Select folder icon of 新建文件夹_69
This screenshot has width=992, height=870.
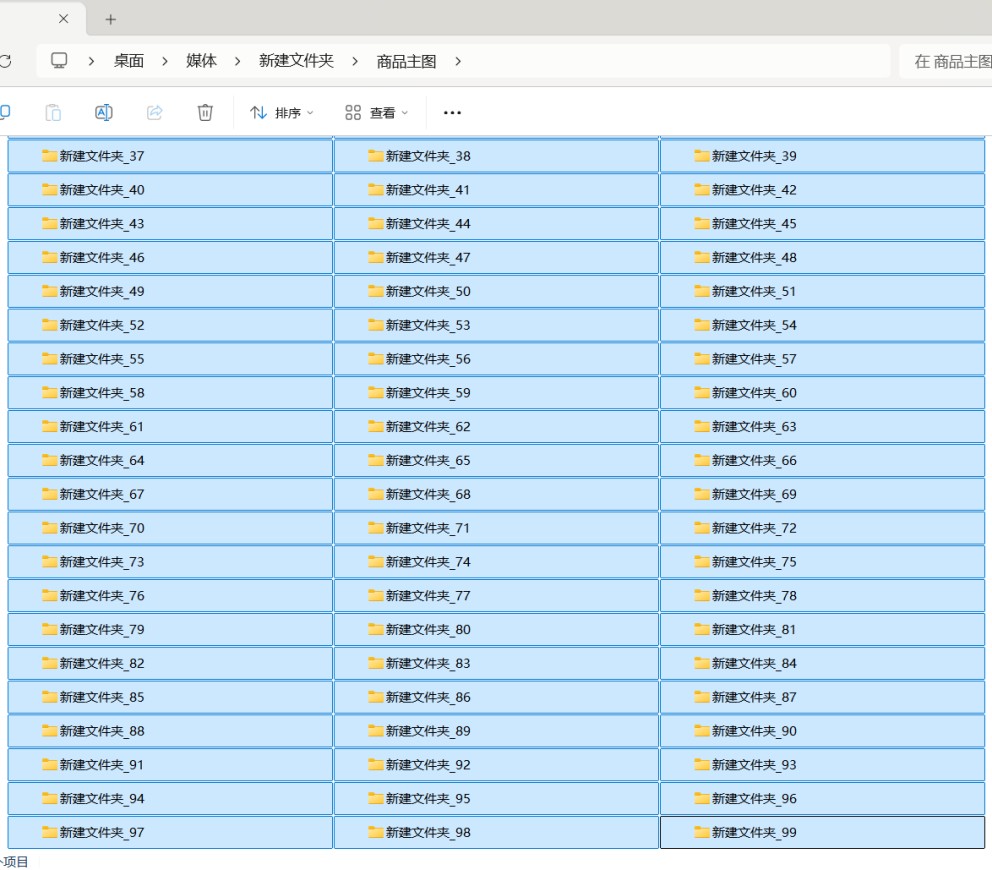pyautogui.click(x=702, y=494)
